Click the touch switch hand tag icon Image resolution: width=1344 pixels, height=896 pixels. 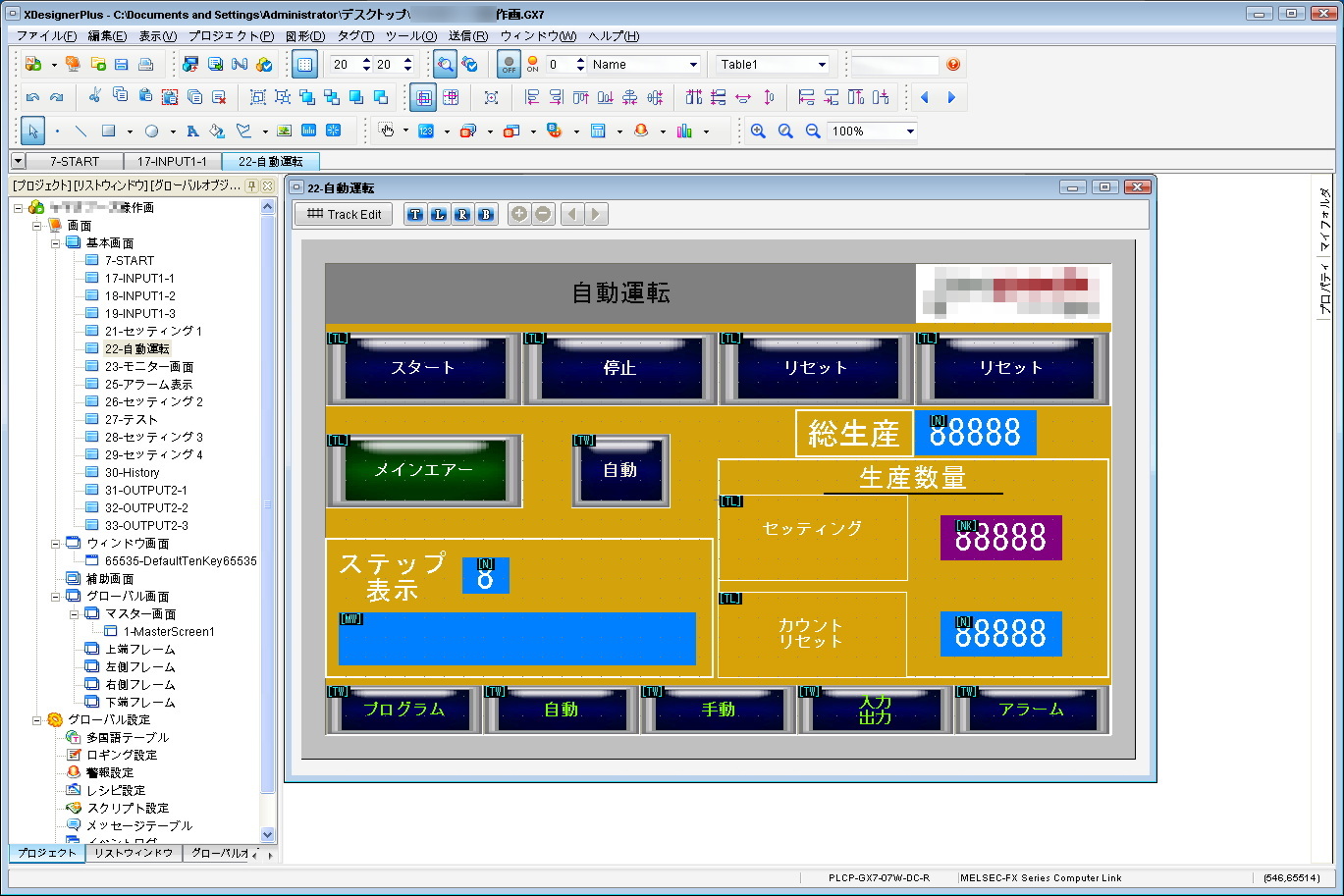coord(387,131)
